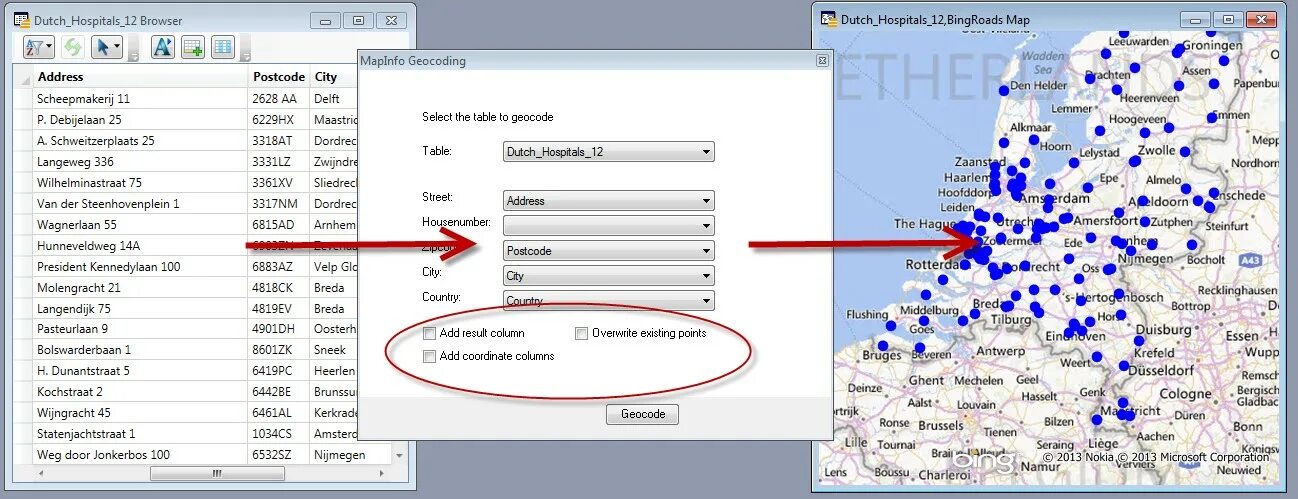The image size is (1298, 499).
Task: Click 'H. Dunantstraat 5' address
Action: pyautogui.click(x=140, y=371)
